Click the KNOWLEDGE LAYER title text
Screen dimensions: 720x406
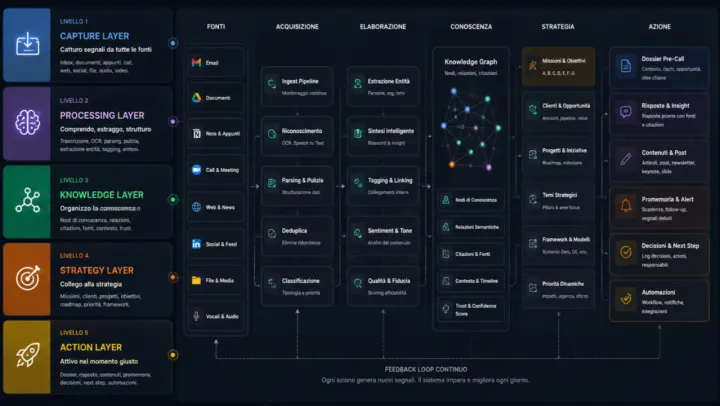click(x=101, y=195)
